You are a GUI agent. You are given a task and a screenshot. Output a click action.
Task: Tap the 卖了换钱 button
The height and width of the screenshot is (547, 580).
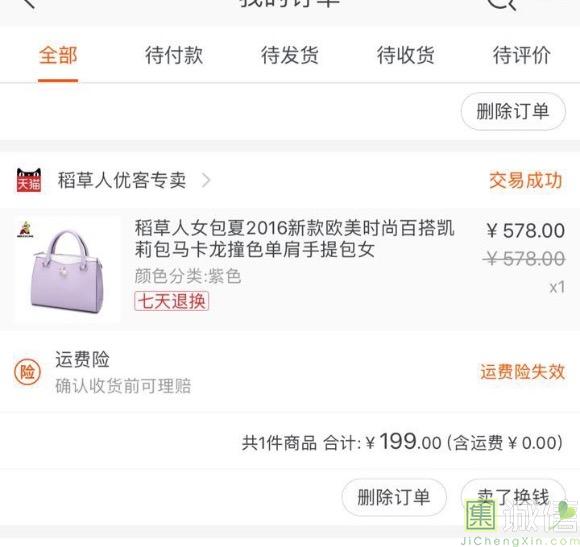(513, 497)
